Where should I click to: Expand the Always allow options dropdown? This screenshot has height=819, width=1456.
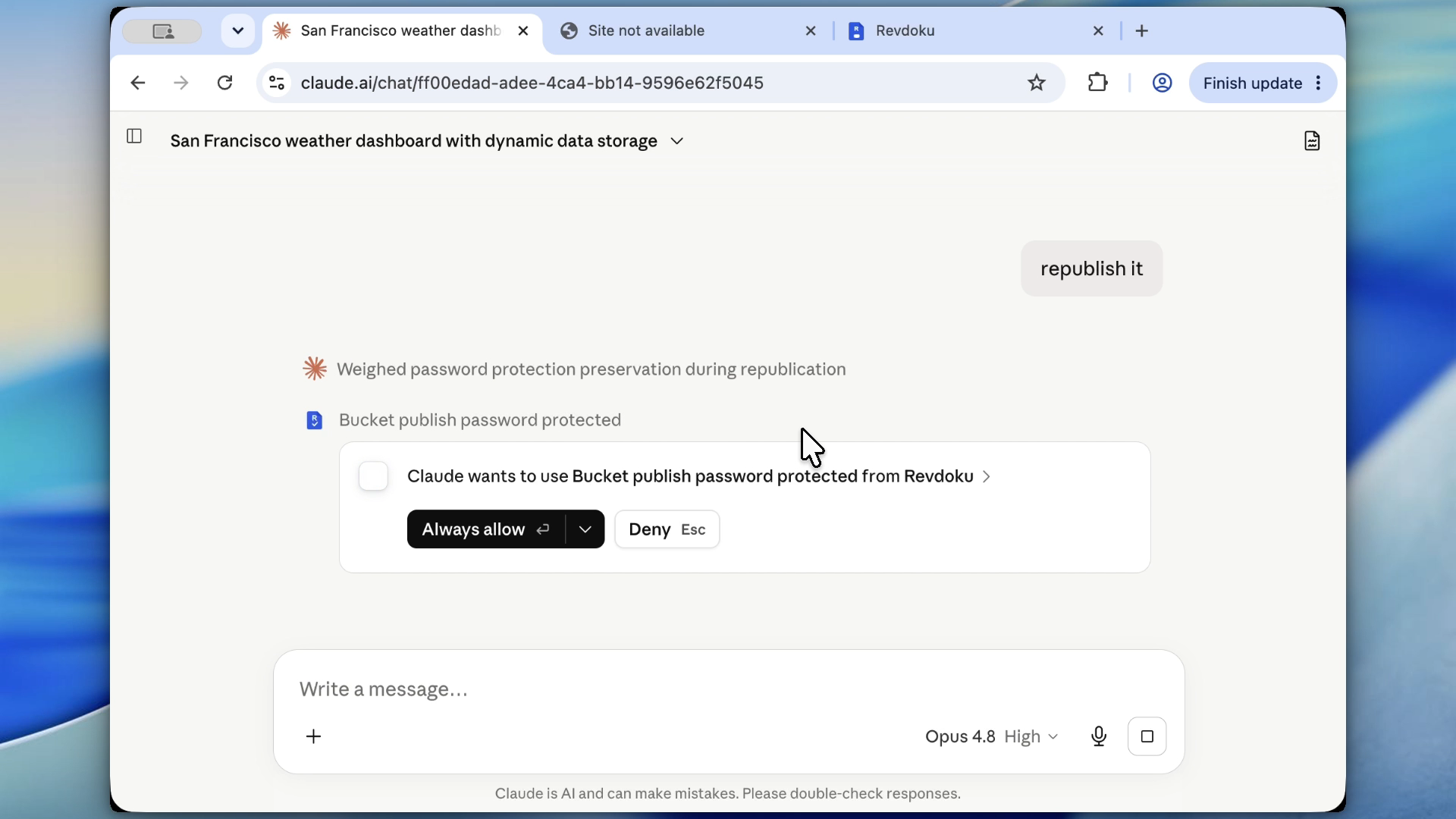click(585, 529)
